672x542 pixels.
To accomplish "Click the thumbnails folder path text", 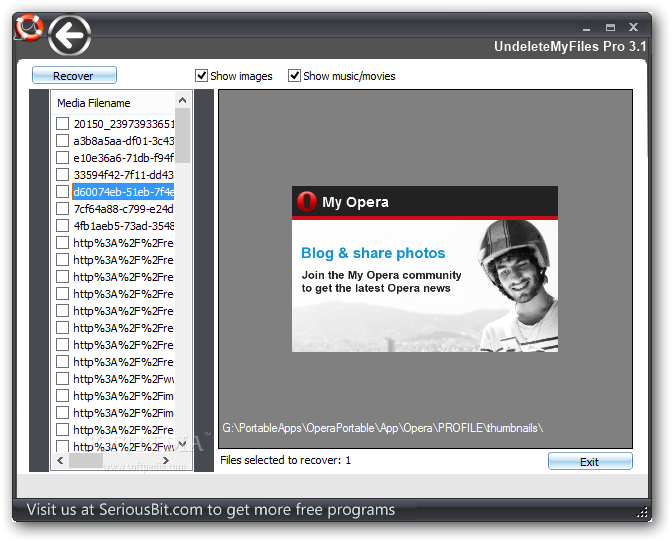I will point(383,428).
